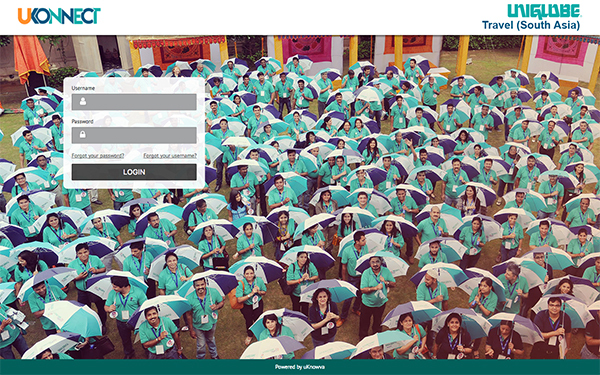Click the 'Travel (South Asia)' text
The width and height of the screenshot is (600, 375).
[531, 25]
